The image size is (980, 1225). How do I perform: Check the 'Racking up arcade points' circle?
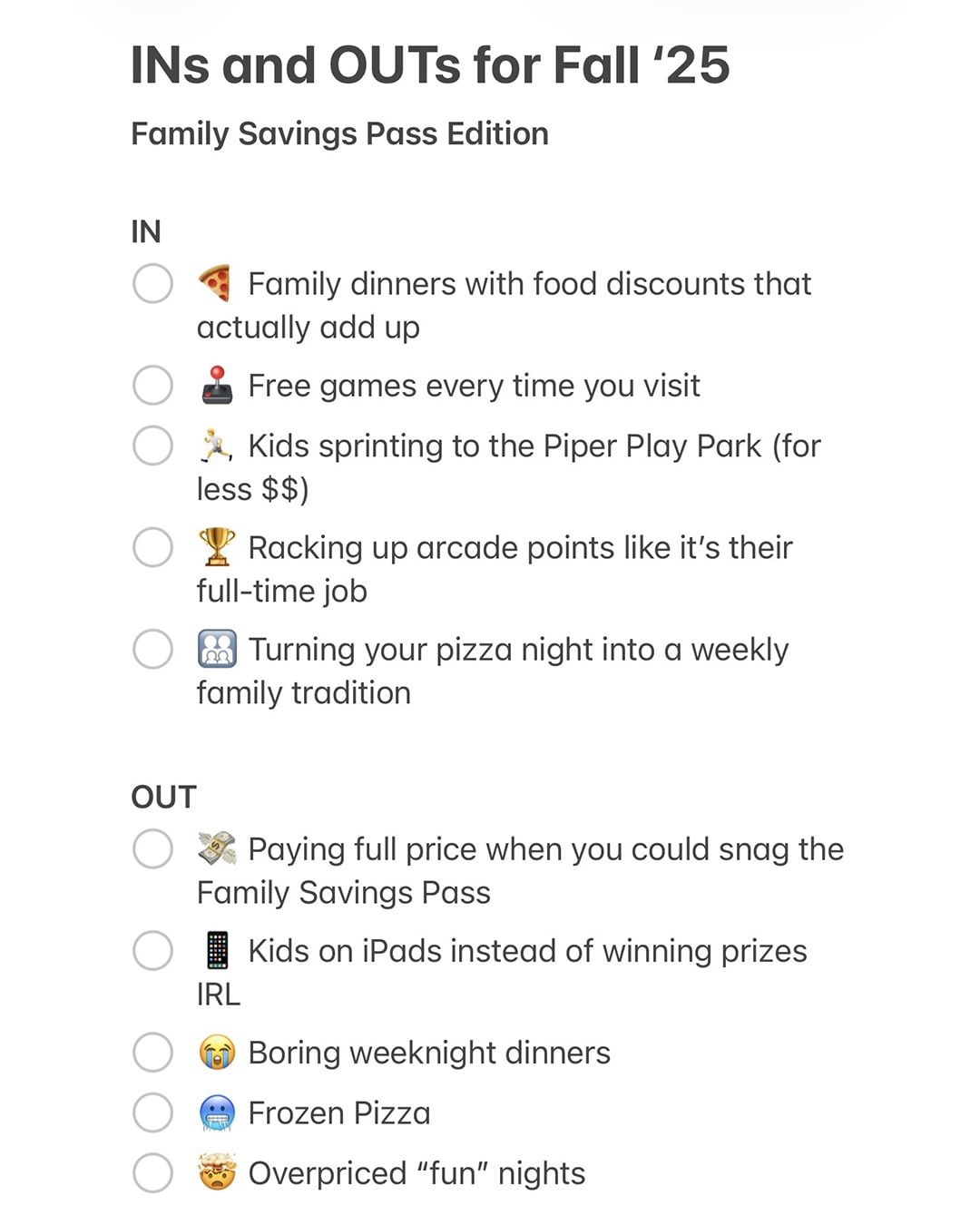tap(152, 547)
